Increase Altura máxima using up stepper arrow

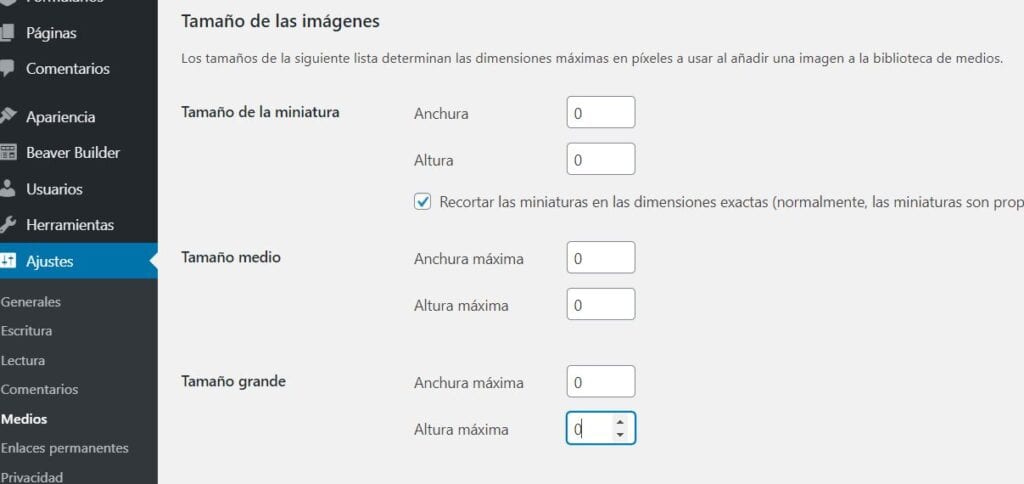(620, 422)
